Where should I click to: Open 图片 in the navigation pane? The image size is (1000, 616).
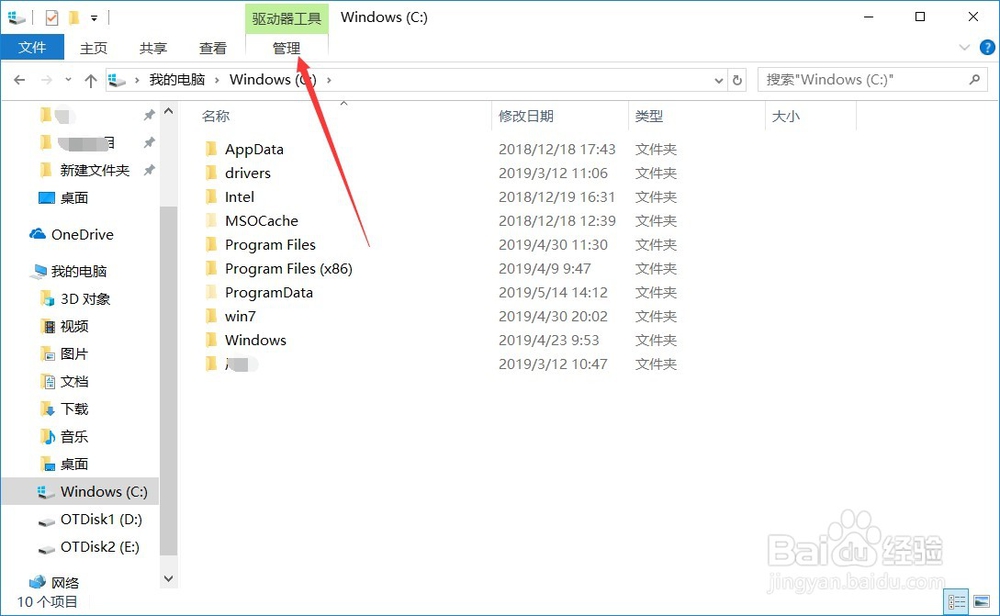pyautogui.click(x=74, y=354)
